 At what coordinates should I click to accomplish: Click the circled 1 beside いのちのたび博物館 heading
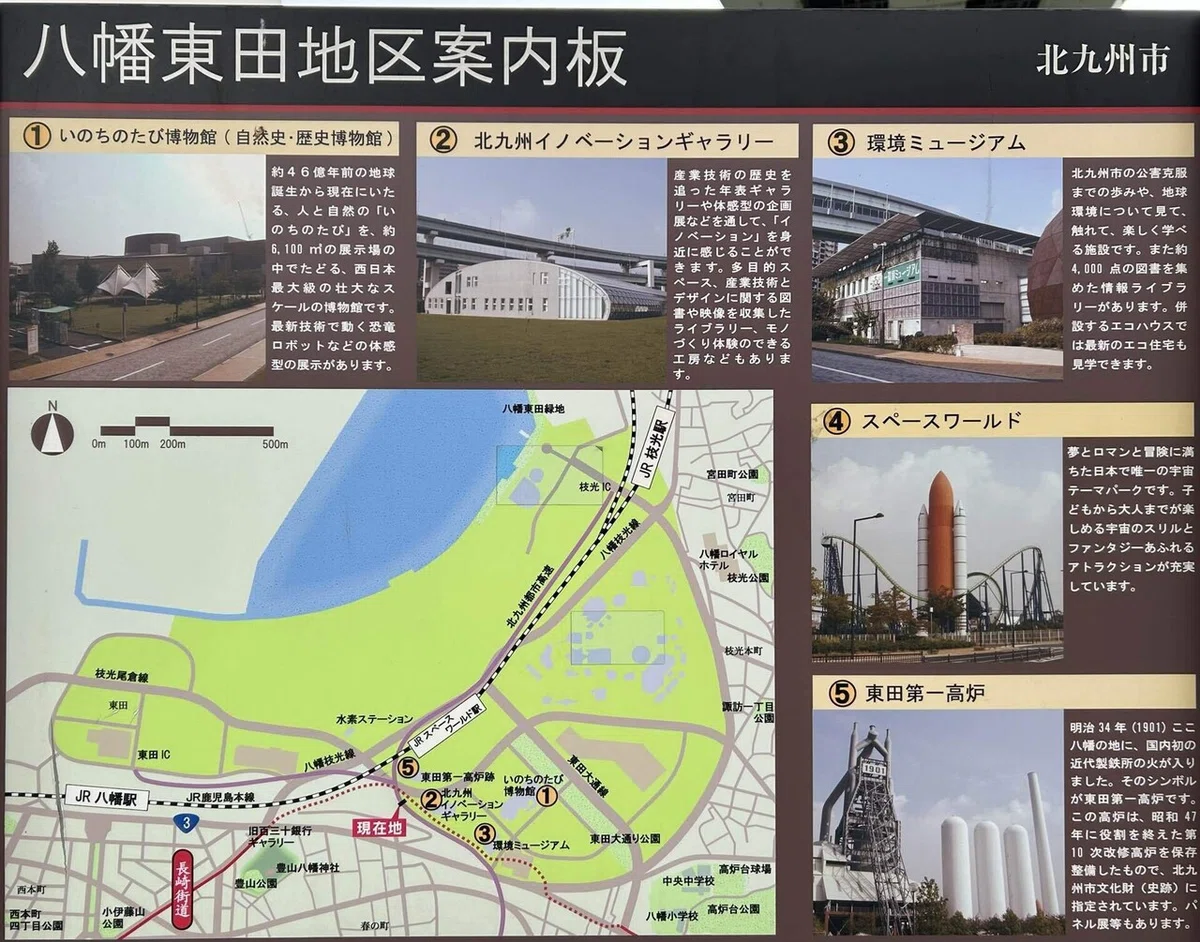tap(37, 137)
